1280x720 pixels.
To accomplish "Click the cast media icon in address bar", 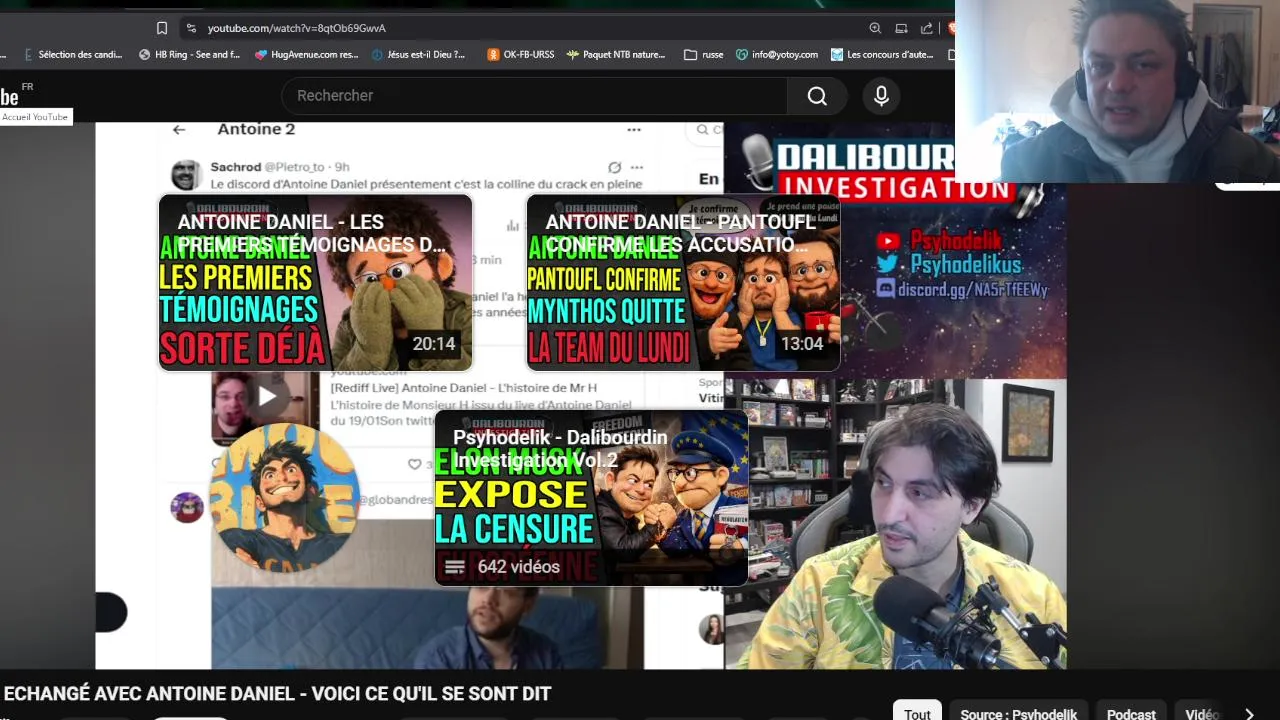I will click(901, 28).
